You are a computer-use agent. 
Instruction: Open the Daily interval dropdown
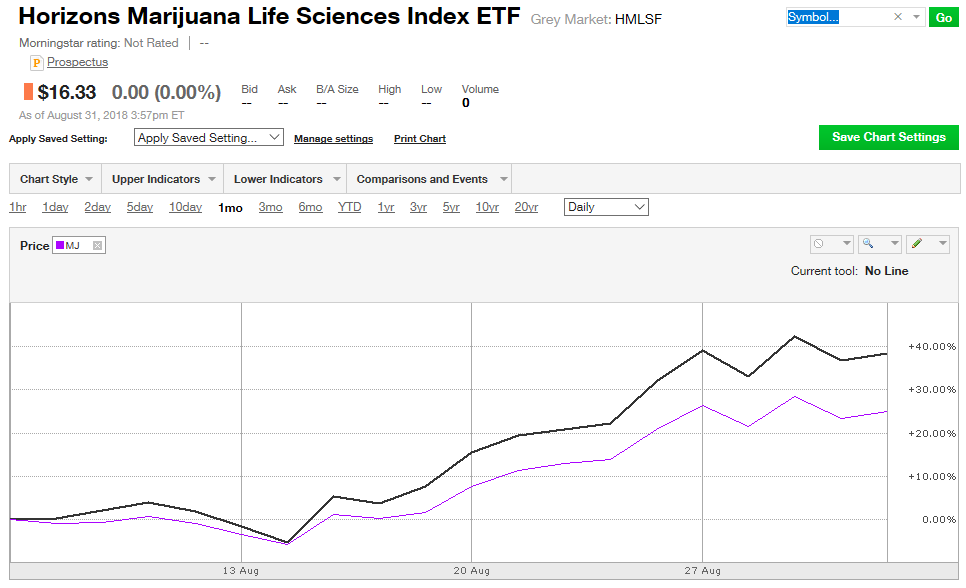tap(606, 206)
